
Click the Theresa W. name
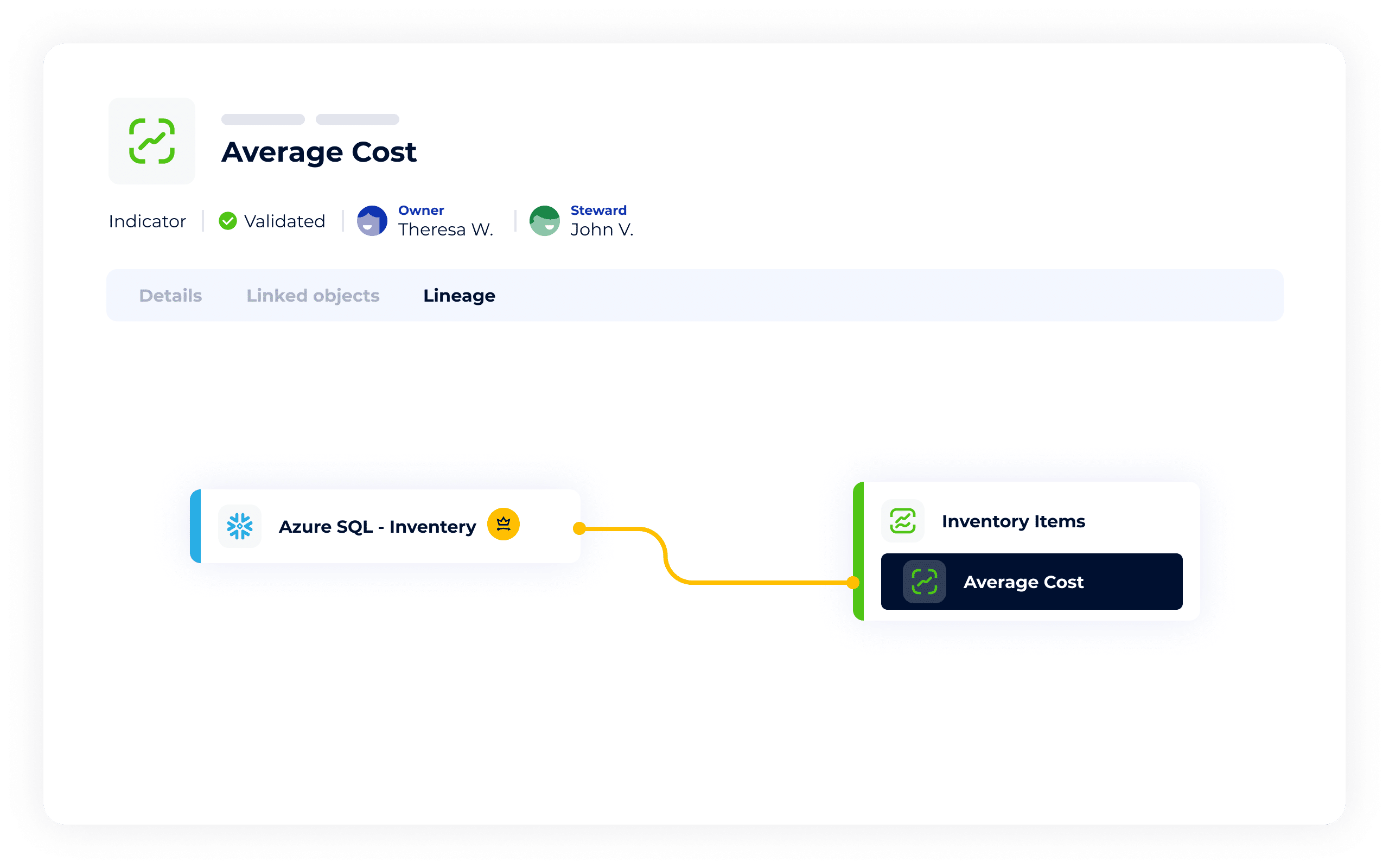[445, 229]
